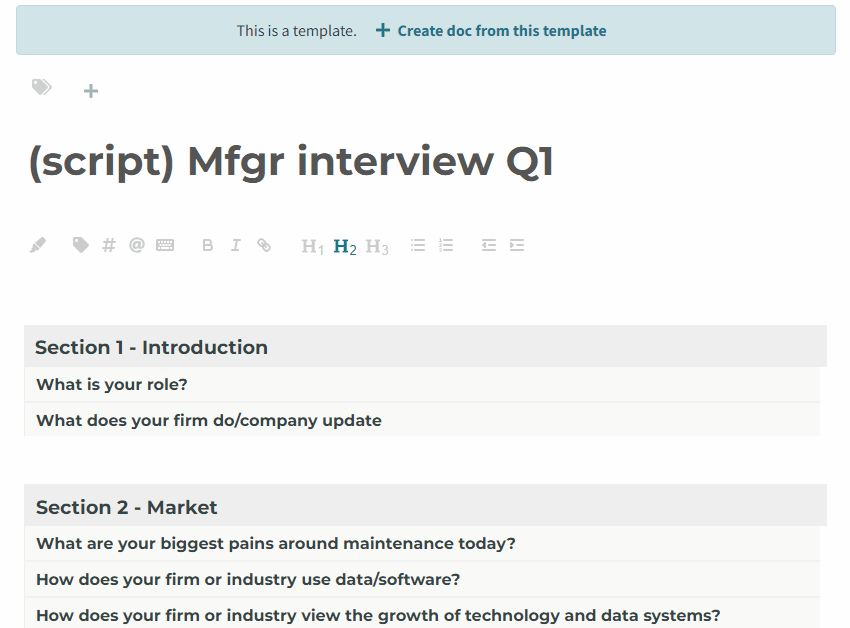Click the tag icon in formatting toolbar

(x=81, y=245)
